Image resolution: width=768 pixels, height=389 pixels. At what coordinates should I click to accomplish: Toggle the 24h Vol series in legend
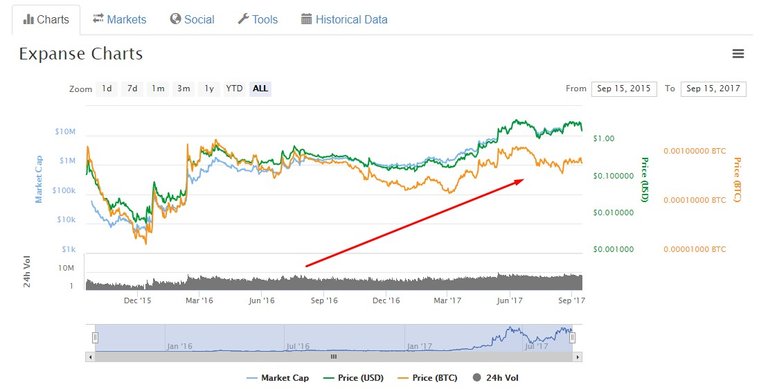(x=496, y=378)
